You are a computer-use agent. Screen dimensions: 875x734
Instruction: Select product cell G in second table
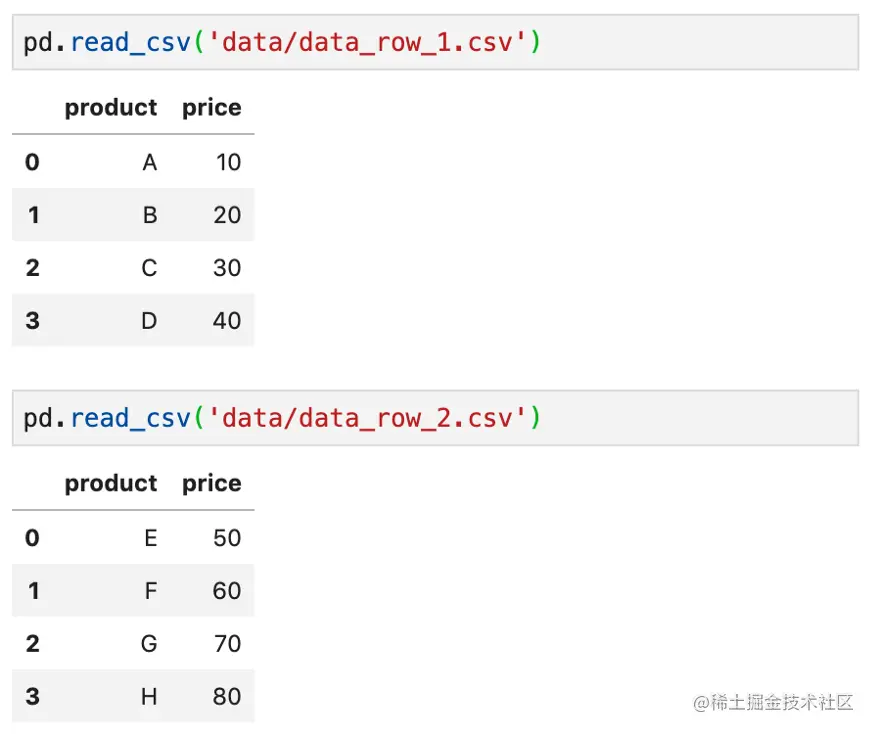tap(149, 644)
